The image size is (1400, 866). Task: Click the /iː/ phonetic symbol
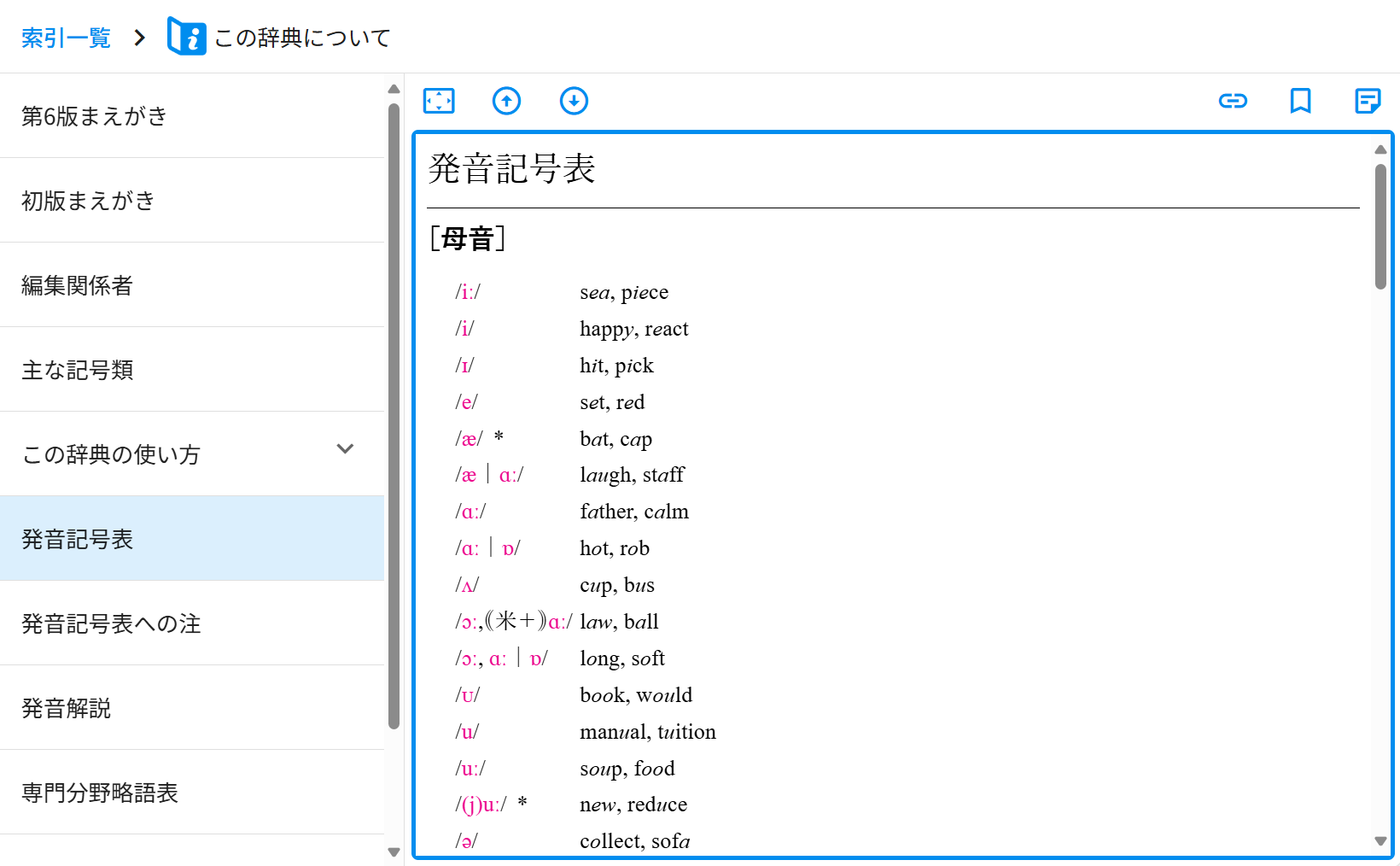click(468, 292)
